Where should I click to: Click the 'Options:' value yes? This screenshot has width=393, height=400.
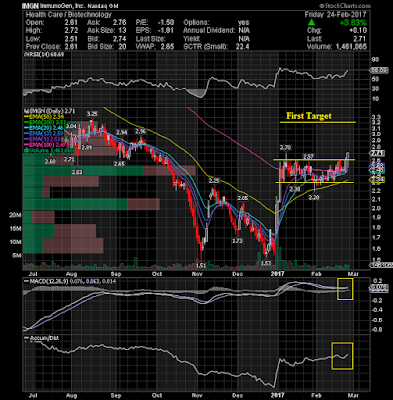[x=244, y=23]
